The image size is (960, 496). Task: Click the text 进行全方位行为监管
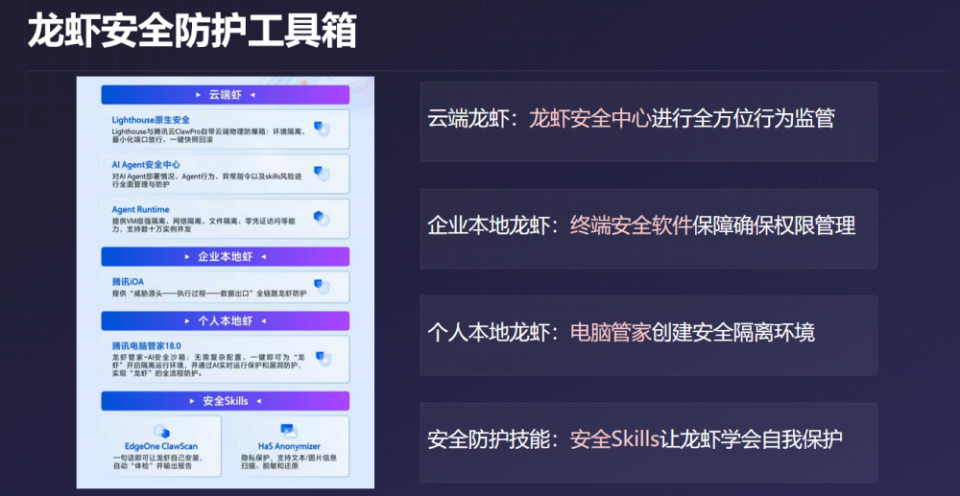742,118
